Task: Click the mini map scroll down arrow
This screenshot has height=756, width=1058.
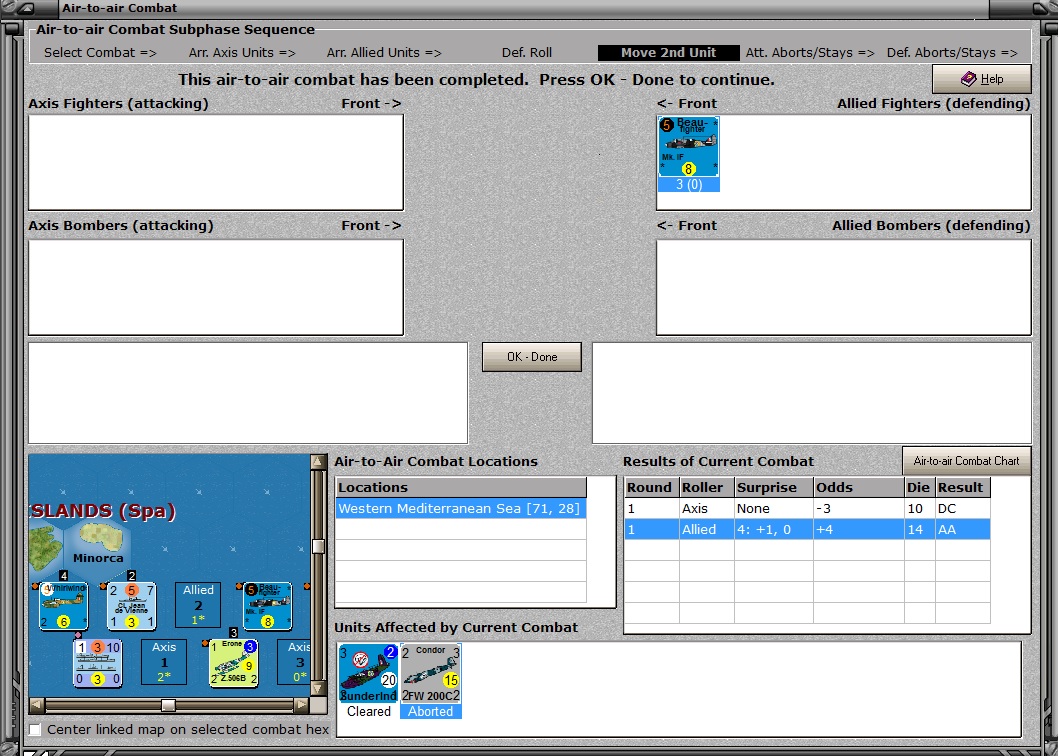Action: click(318, 689)
